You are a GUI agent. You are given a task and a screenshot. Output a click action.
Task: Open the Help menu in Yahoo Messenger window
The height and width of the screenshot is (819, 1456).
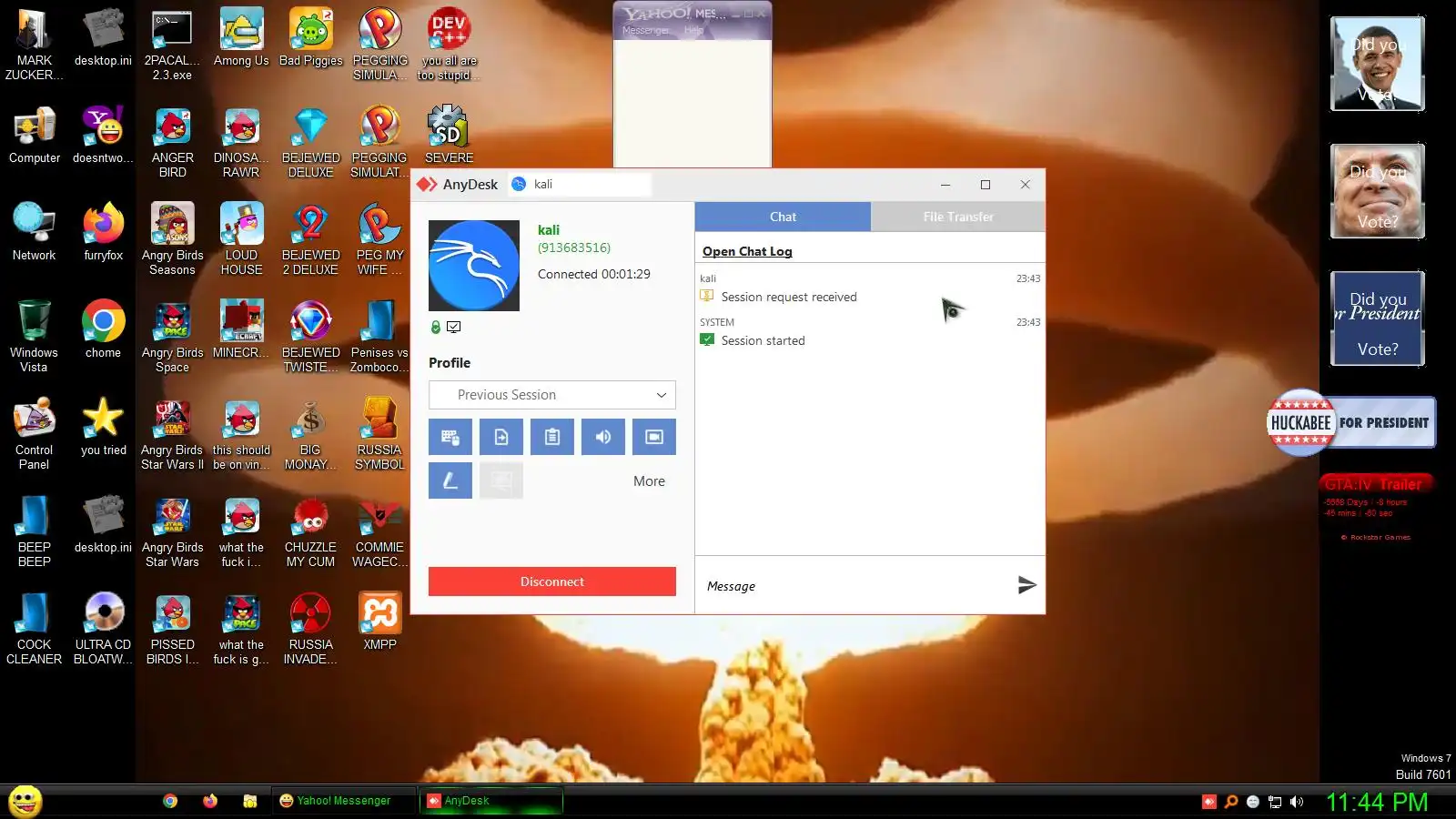693,30
